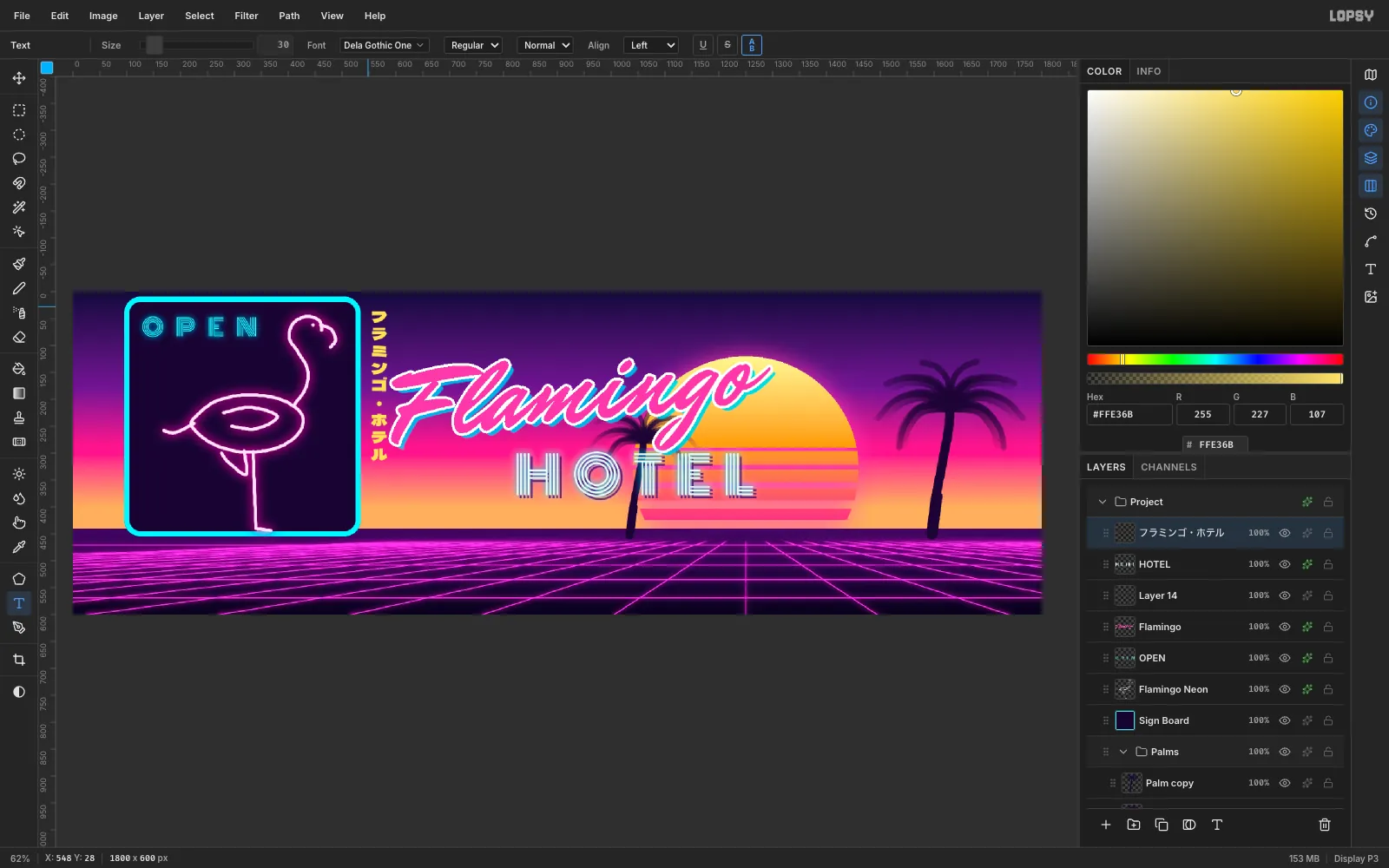The width and height of the screenshot is (1389, 868).
Task: Click the font Size value field
Action: click(x=276, y=45)
